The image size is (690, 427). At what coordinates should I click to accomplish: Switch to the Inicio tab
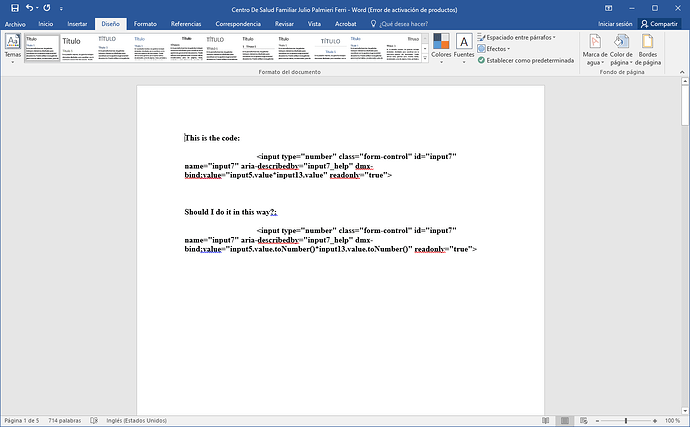click(x=46, y=24)
